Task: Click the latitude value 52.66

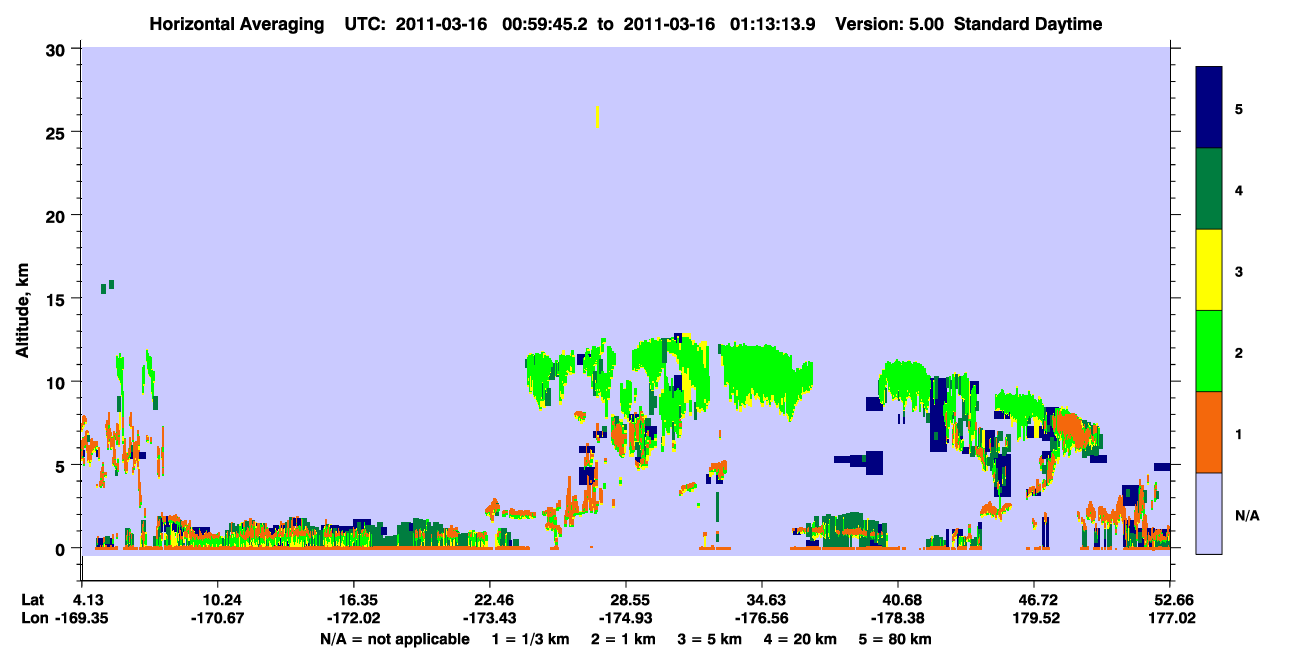Action: 1171,600
